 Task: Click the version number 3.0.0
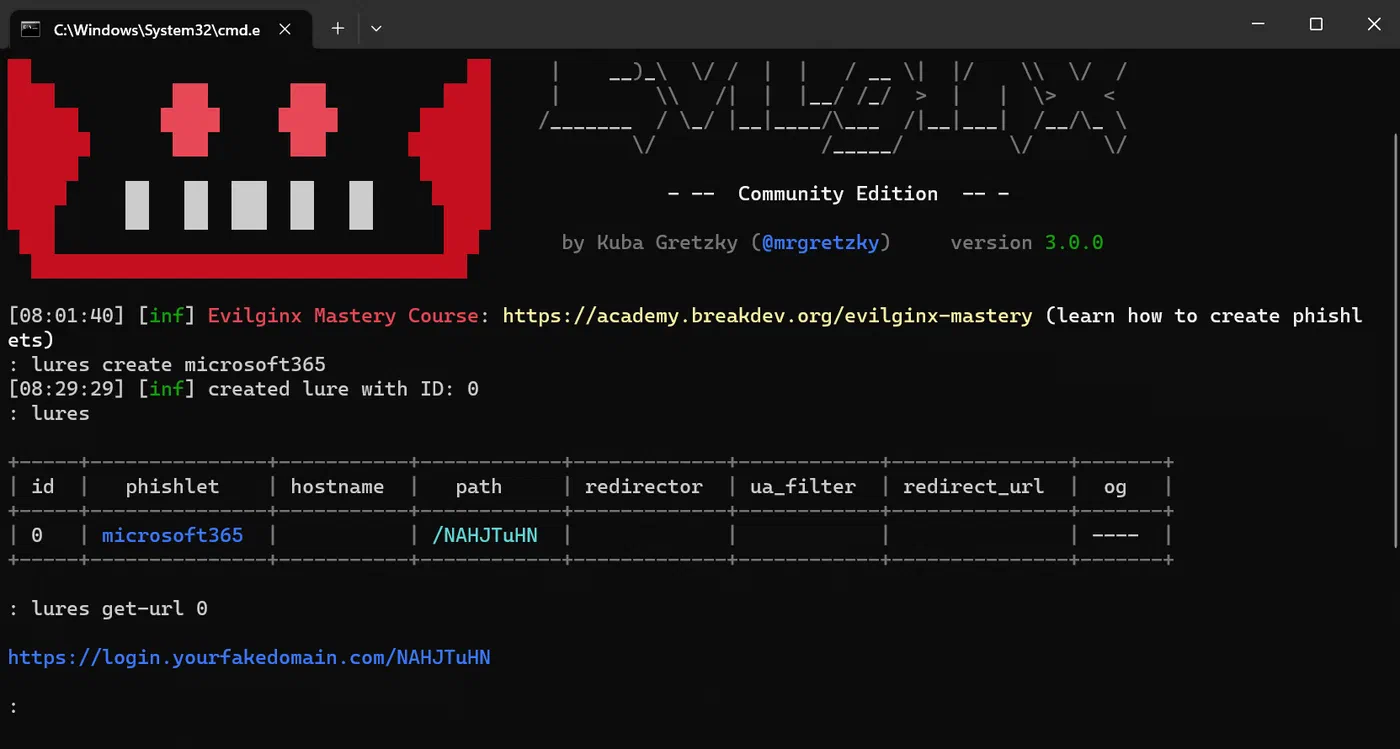pos(1074,243)
